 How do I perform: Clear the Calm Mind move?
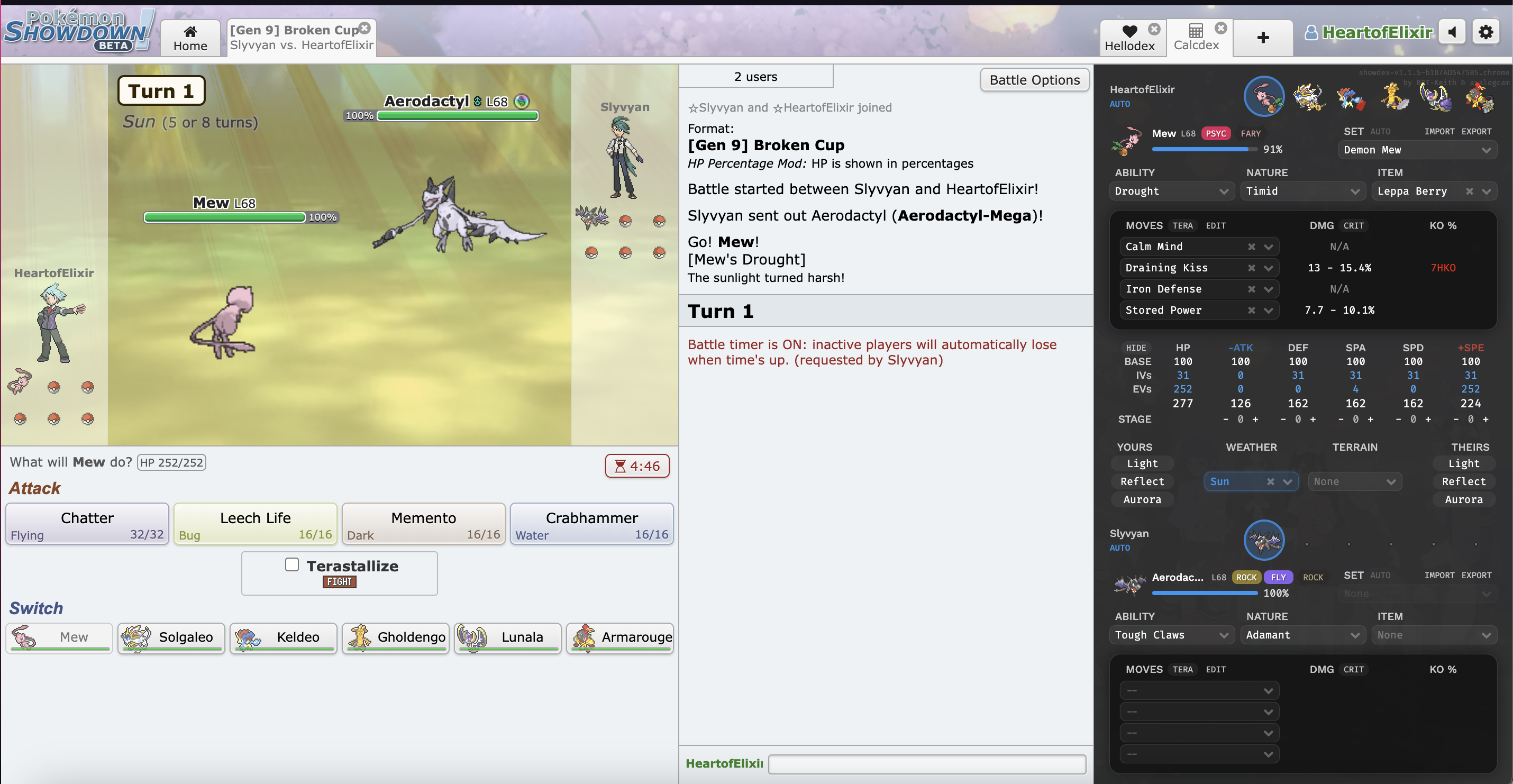click(x=1251, y=247)
